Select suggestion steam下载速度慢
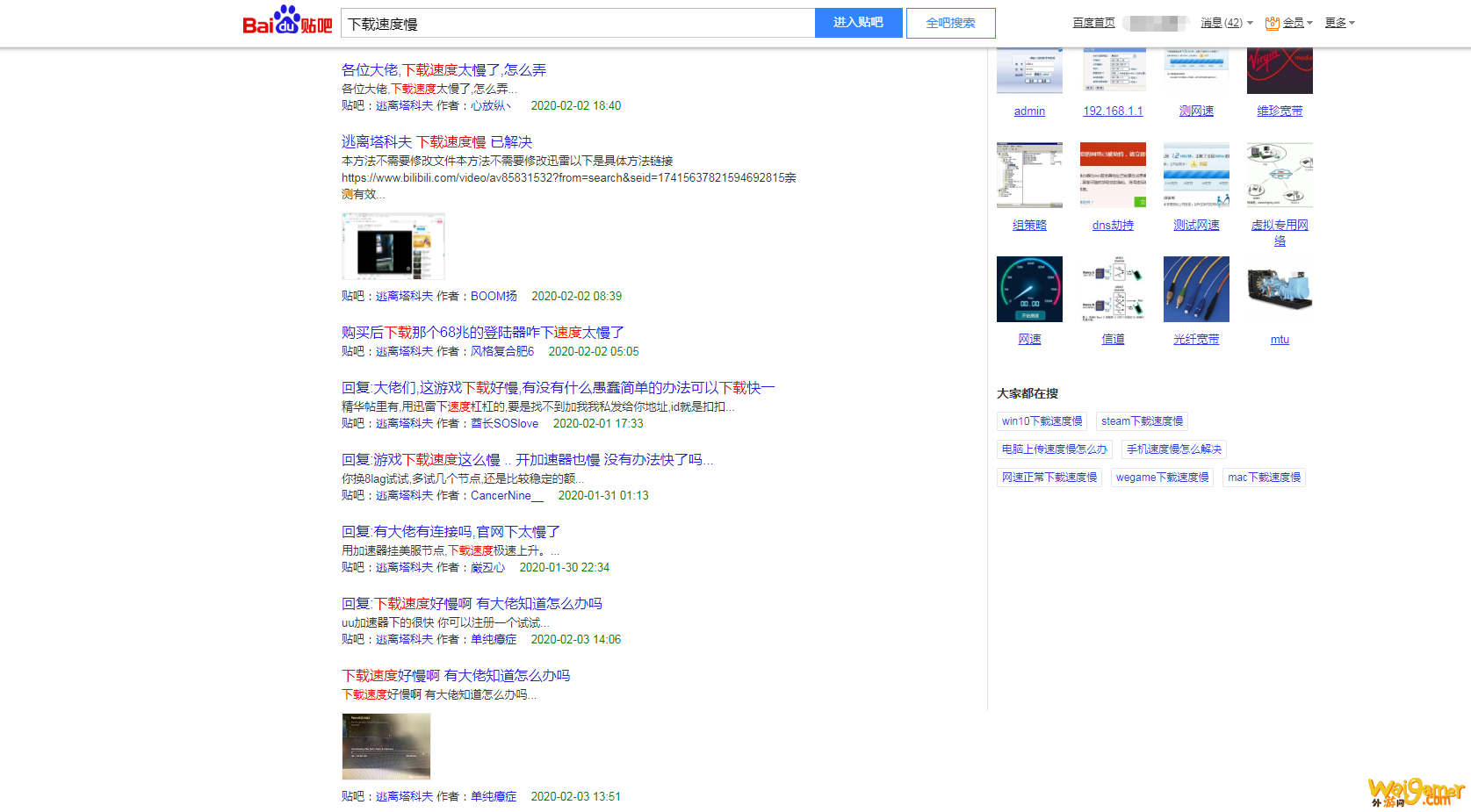 pos(1142,421)
